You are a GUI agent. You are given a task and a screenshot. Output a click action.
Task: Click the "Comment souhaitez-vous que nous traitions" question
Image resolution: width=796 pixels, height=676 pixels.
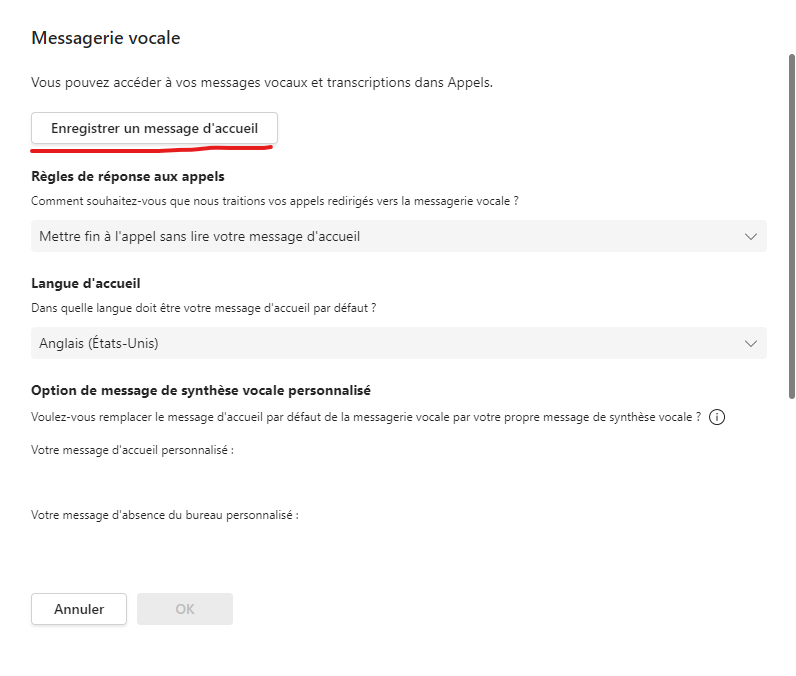(275, 201)
